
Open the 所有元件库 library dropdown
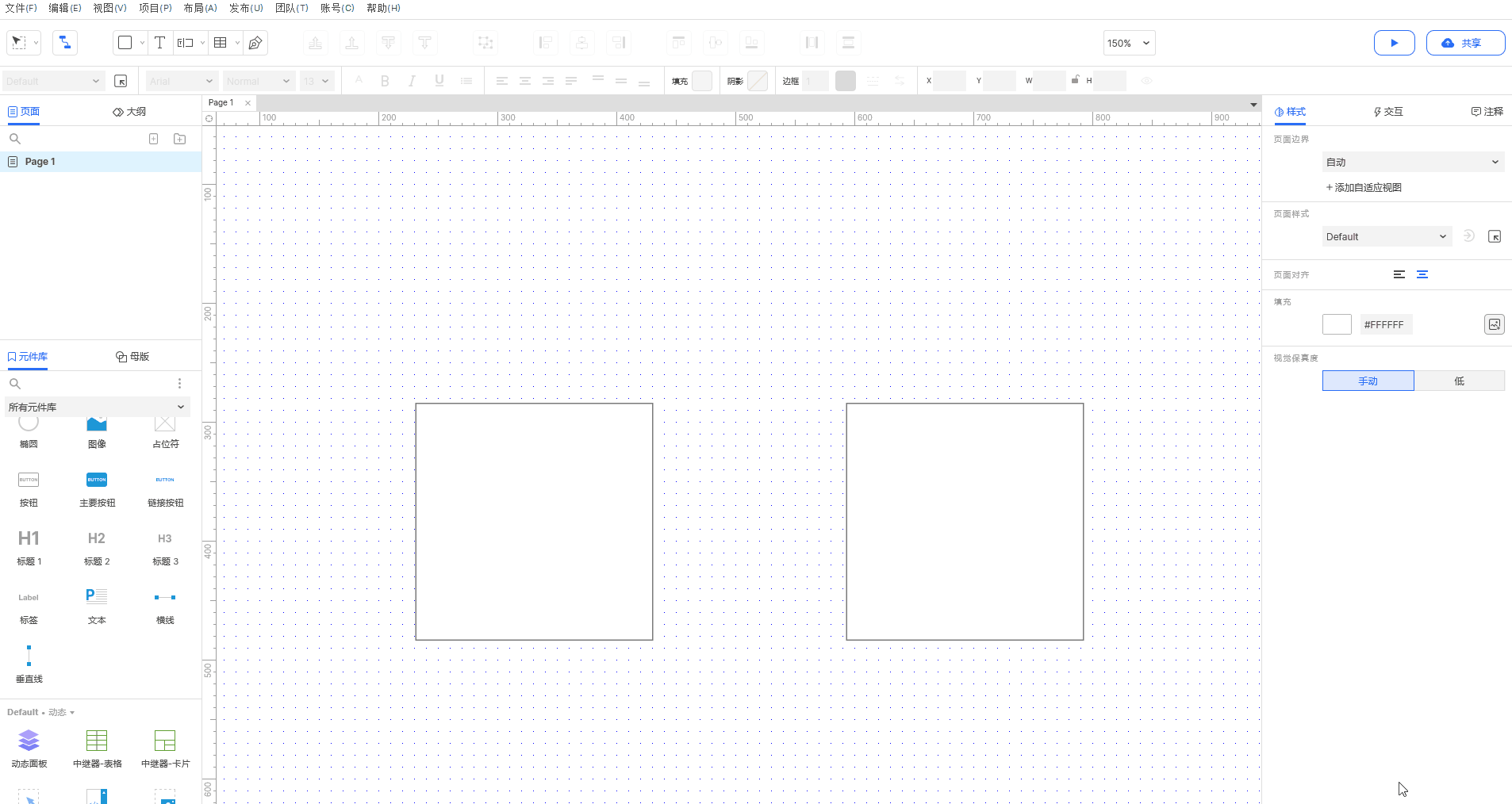[x=98, y=407]
